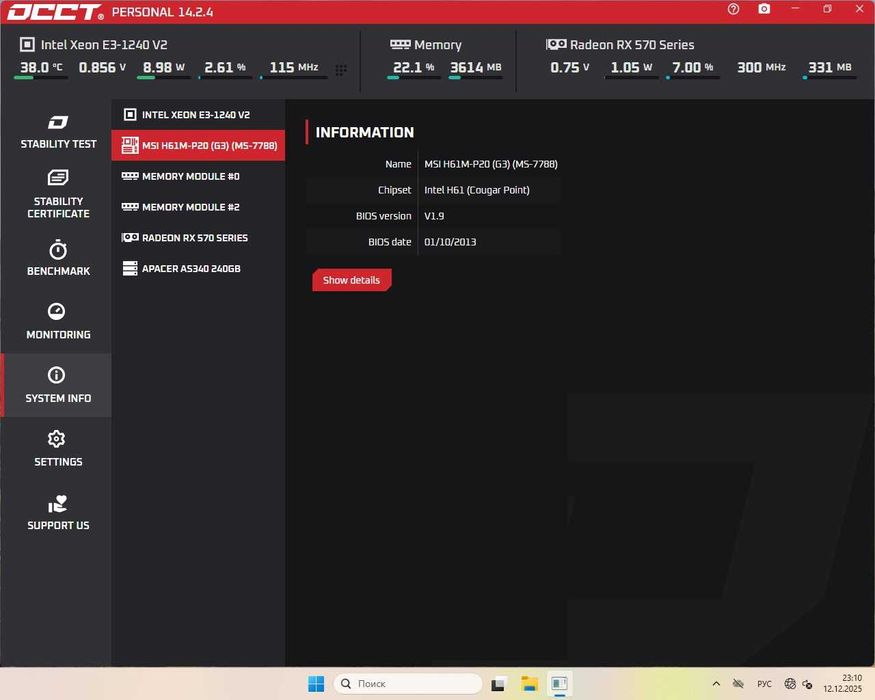Click the taskbar search box Поиск
This screenshot has height=700, width=875.
pyautogui.click(x=408, y=684)
